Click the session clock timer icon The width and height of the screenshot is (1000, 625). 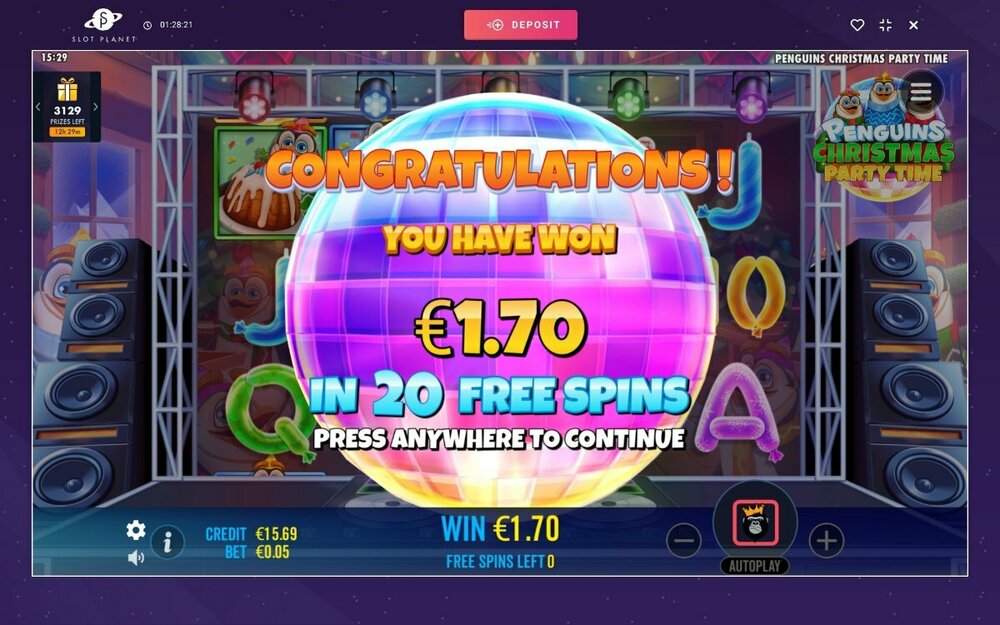147,25
